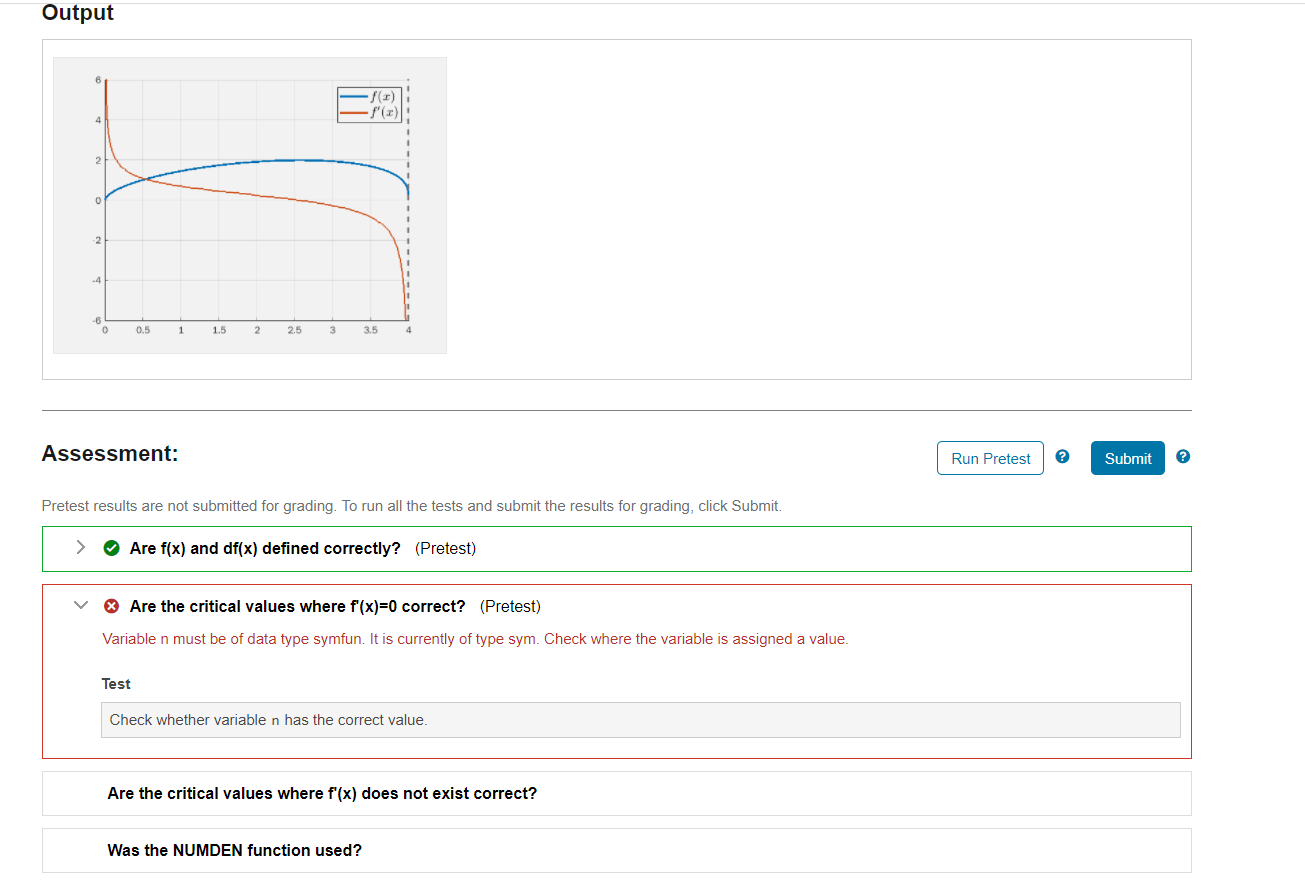Click the pretest results not submitted notice
Image resolution: width=1305 pixels, height=891 pixels.
(411, 506)
